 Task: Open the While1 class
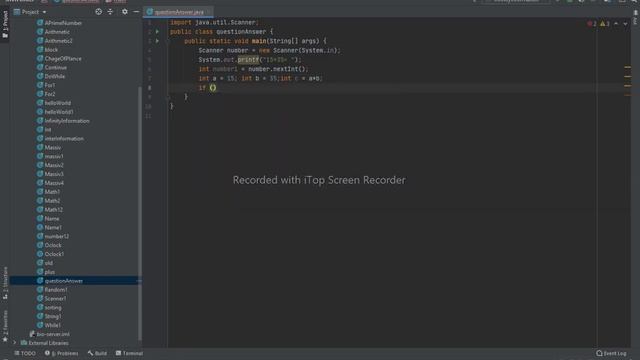coord(49,325)
